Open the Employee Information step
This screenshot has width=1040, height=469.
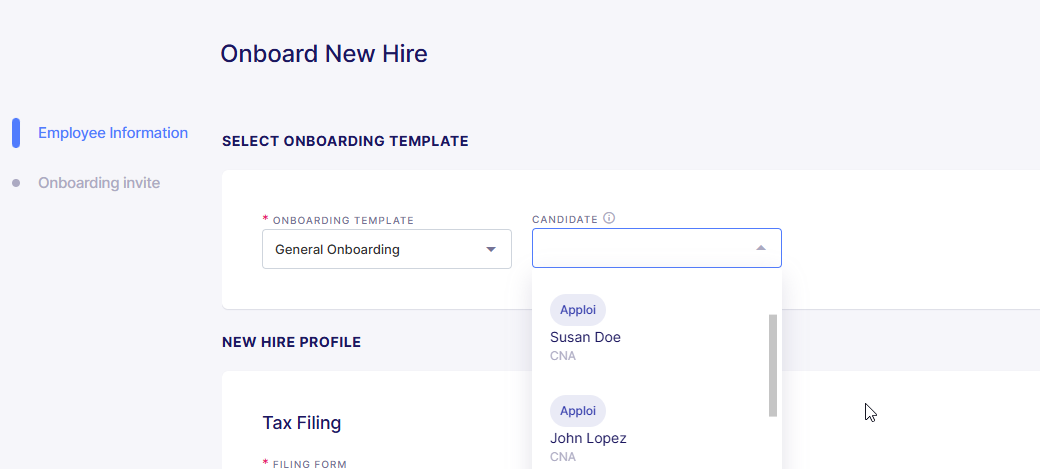point(113,133)
